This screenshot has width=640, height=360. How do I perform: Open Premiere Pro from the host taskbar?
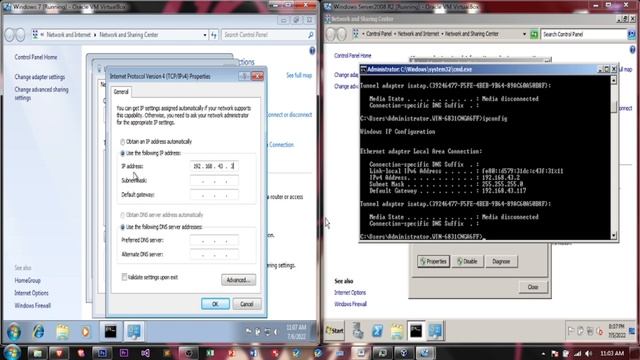[x=124, y=353]
